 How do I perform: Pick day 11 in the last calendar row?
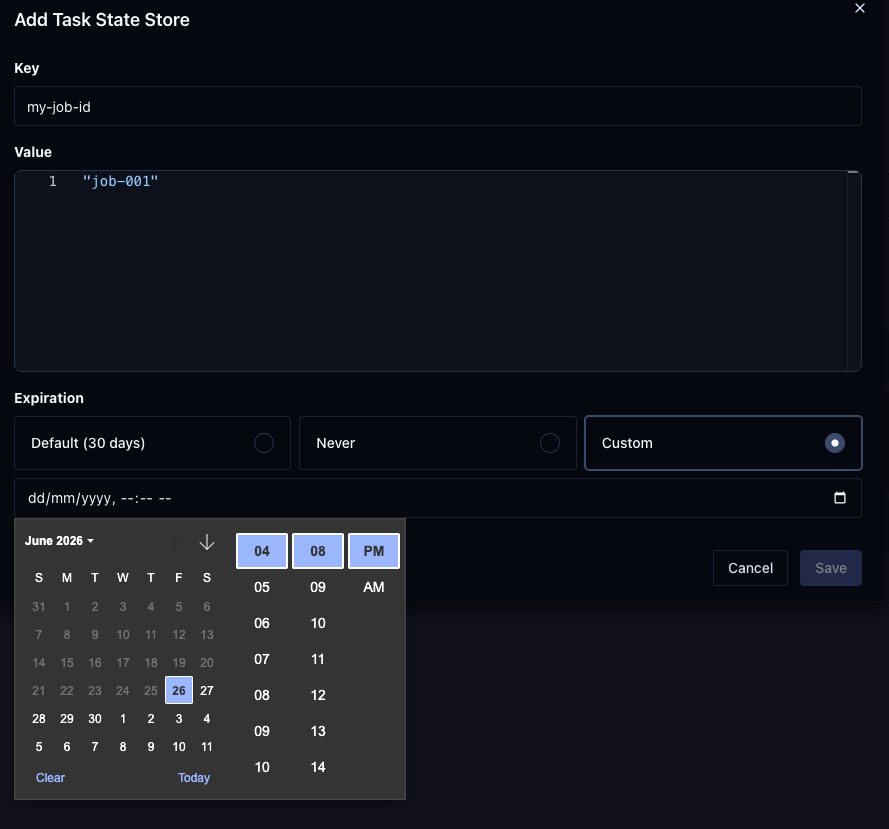pos(207,747)
